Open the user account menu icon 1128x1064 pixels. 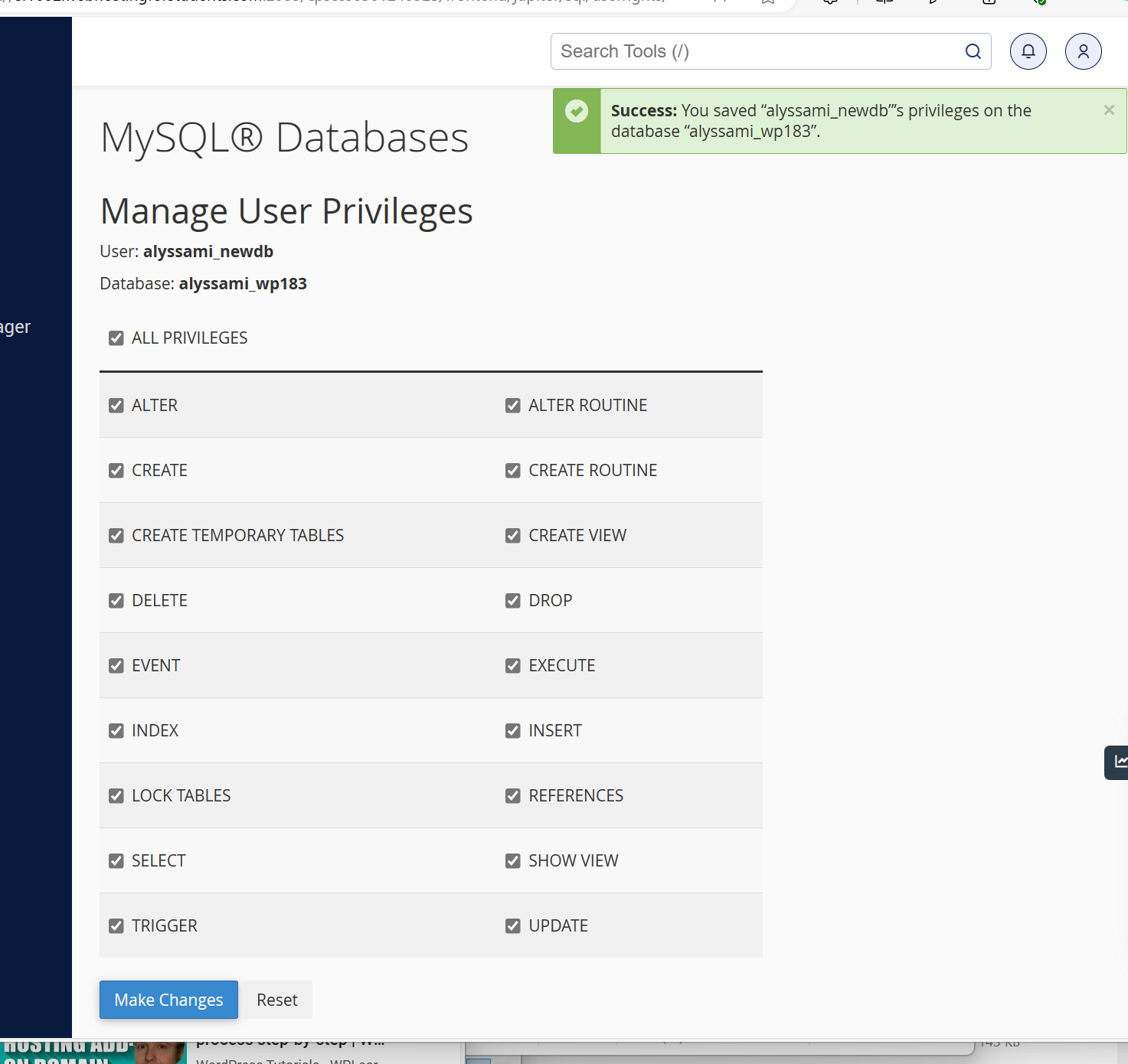[1083, 51]
